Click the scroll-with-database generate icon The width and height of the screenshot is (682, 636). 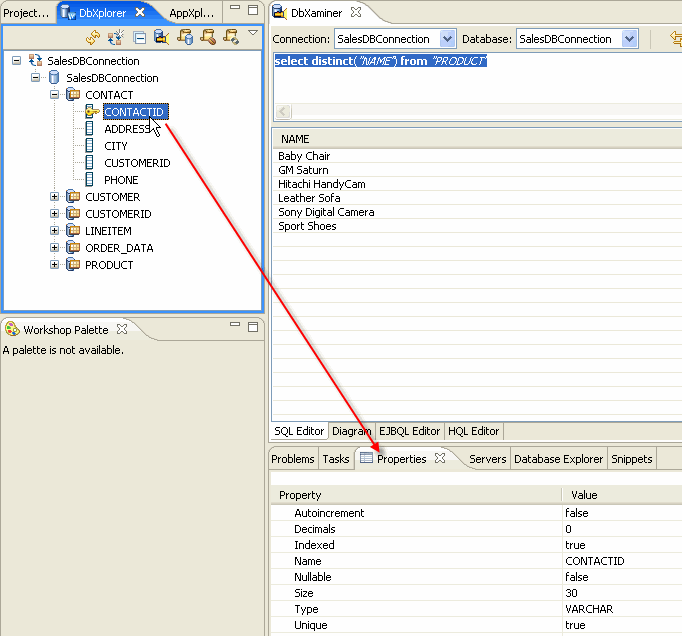[185, 38]
